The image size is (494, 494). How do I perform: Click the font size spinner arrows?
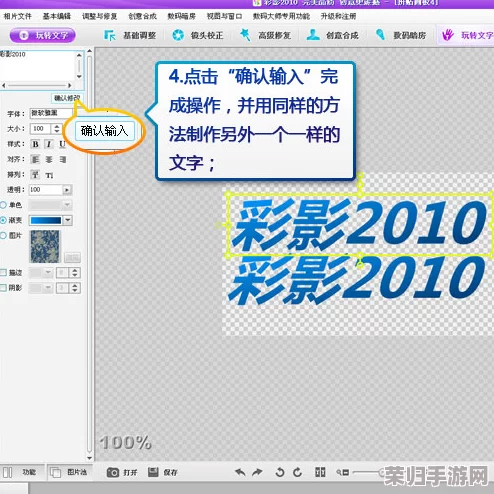57,129
